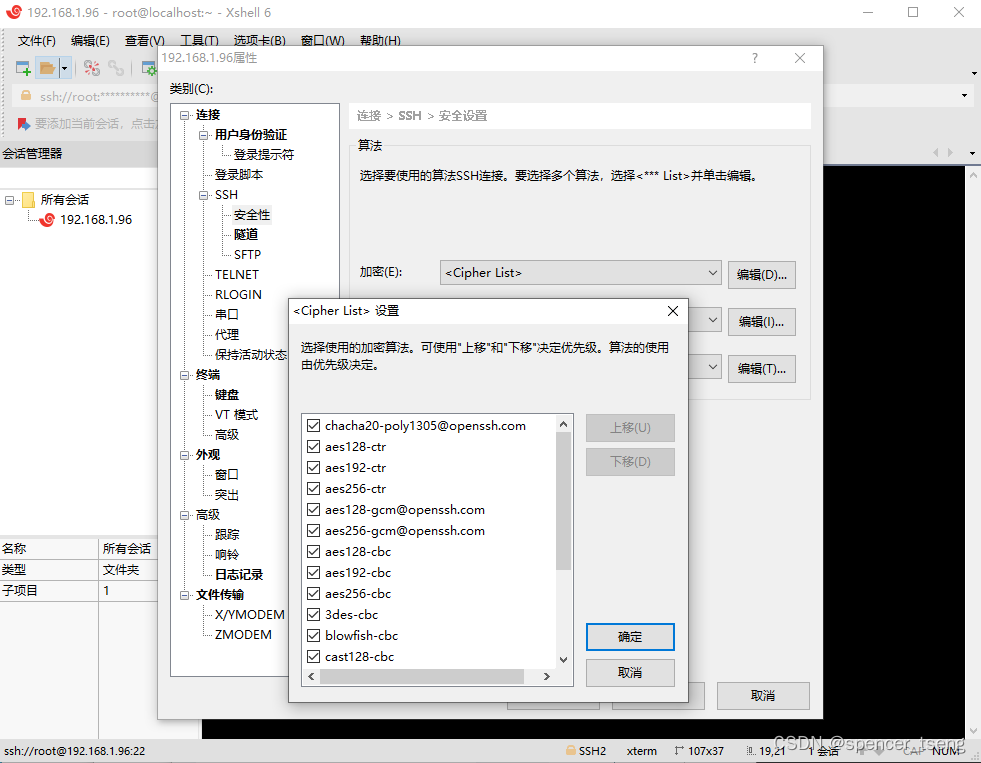Screen dimensions: 981x763
Task: Click the New session toolbar icon
Action: 22,67
